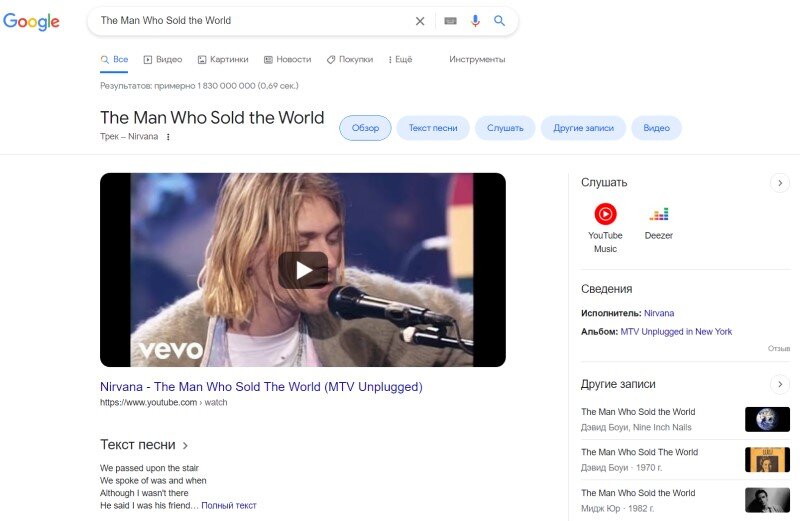Open MTV Unplugged in New York album link
Viewport: 800px width, 521px height.
676,332
